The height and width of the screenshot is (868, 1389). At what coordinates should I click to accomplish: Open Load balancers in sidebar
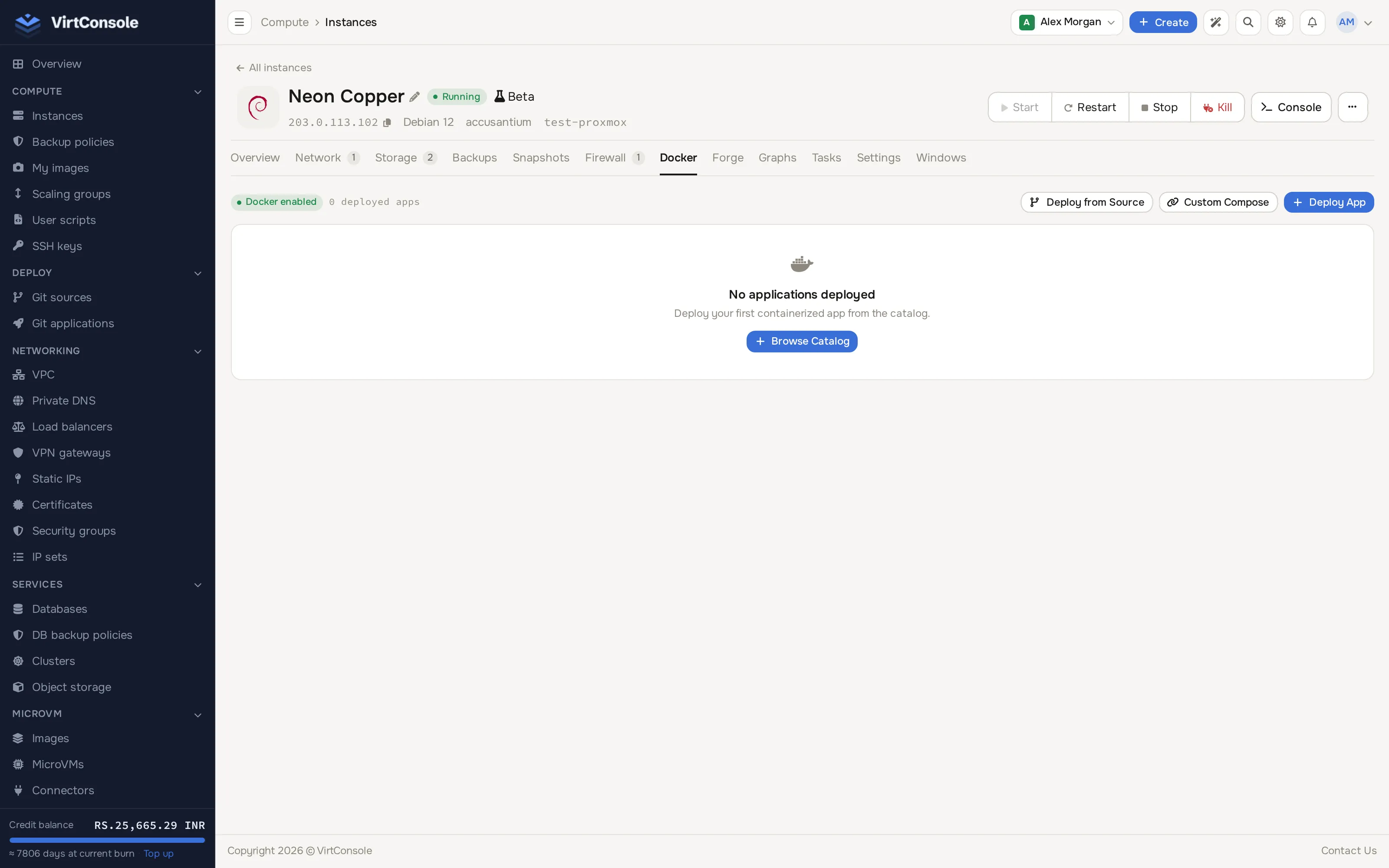point(107,427)
